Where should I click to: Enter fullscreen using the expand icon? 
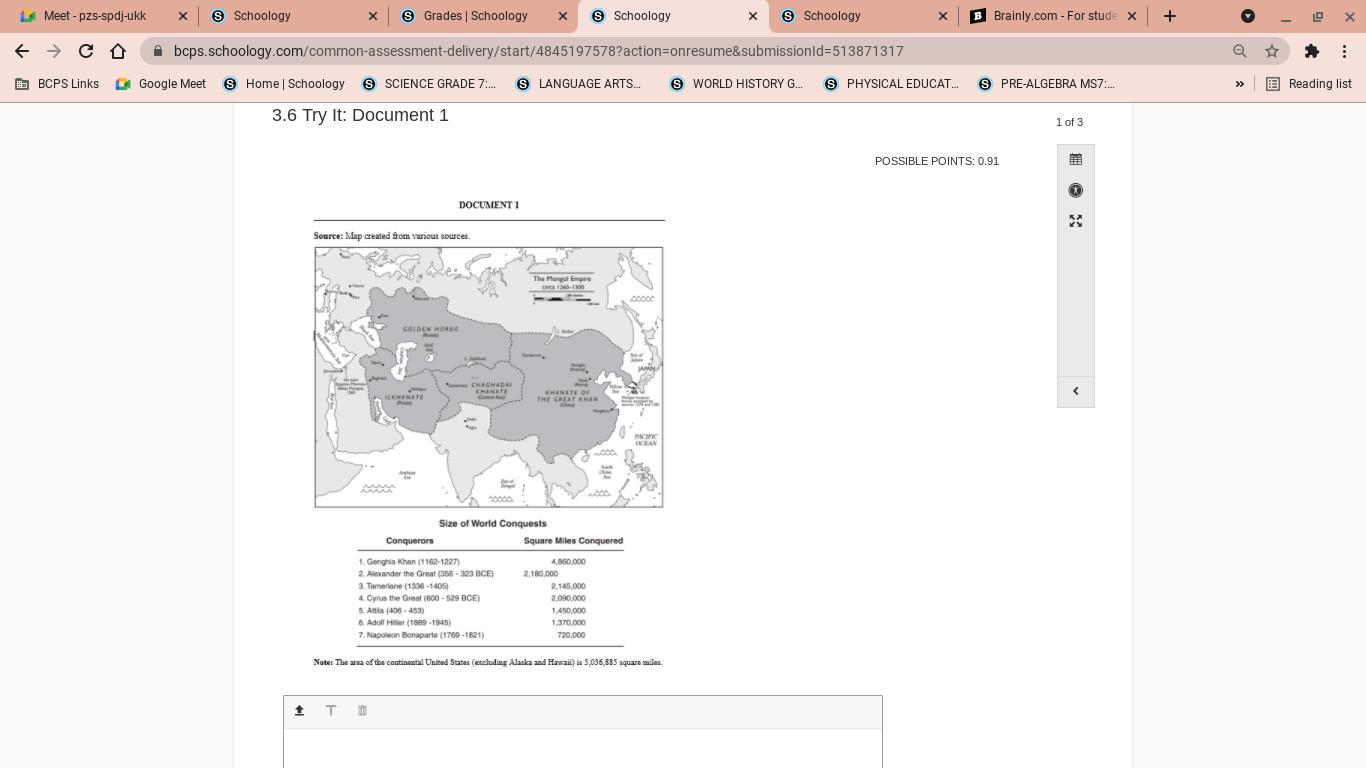1075,221
